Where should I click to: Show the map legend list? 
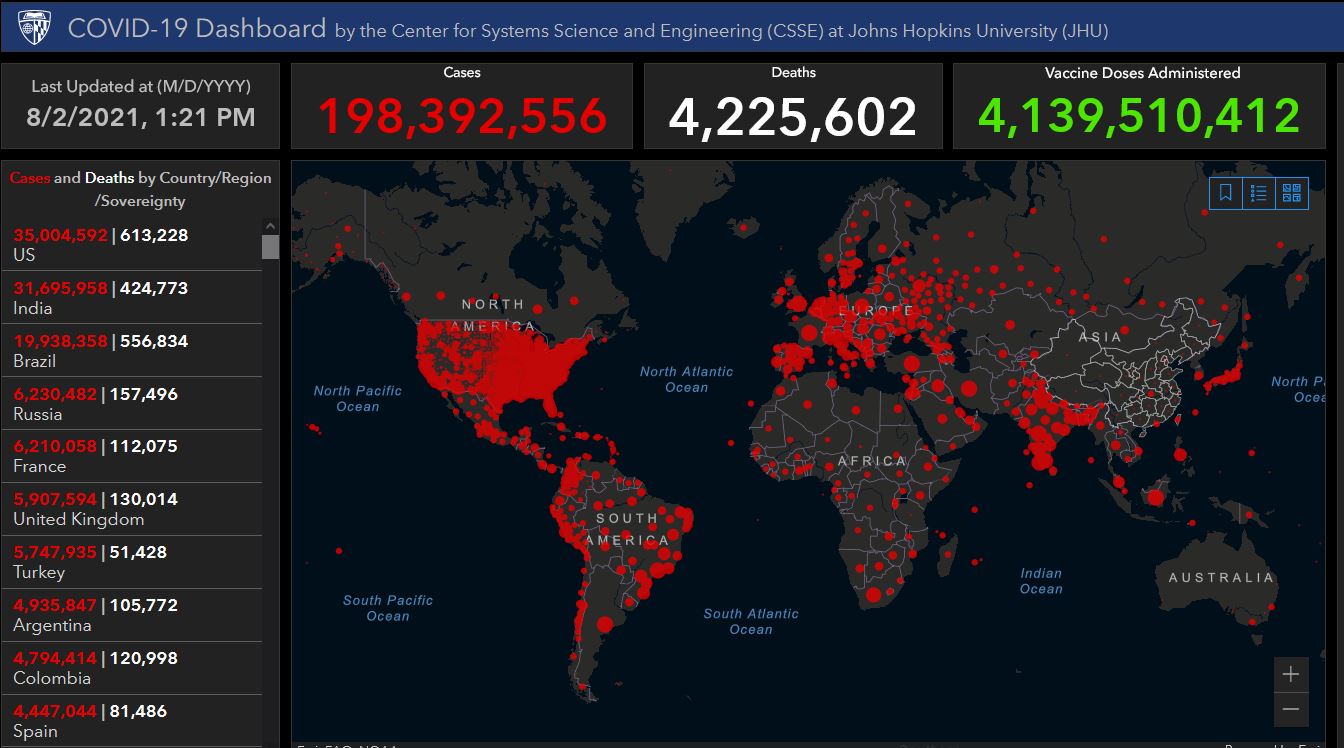[1259, 193]
